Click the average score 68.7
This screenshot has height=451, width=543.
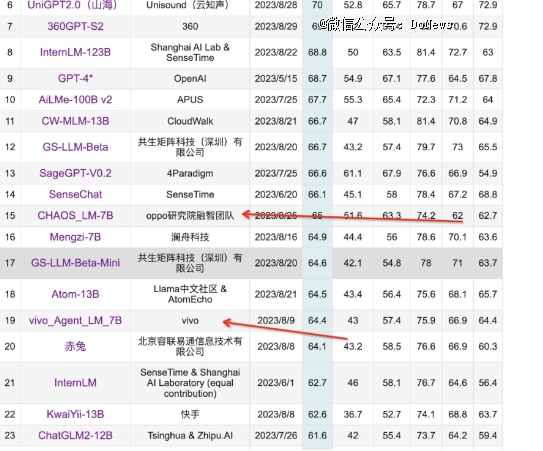[317, 79]
